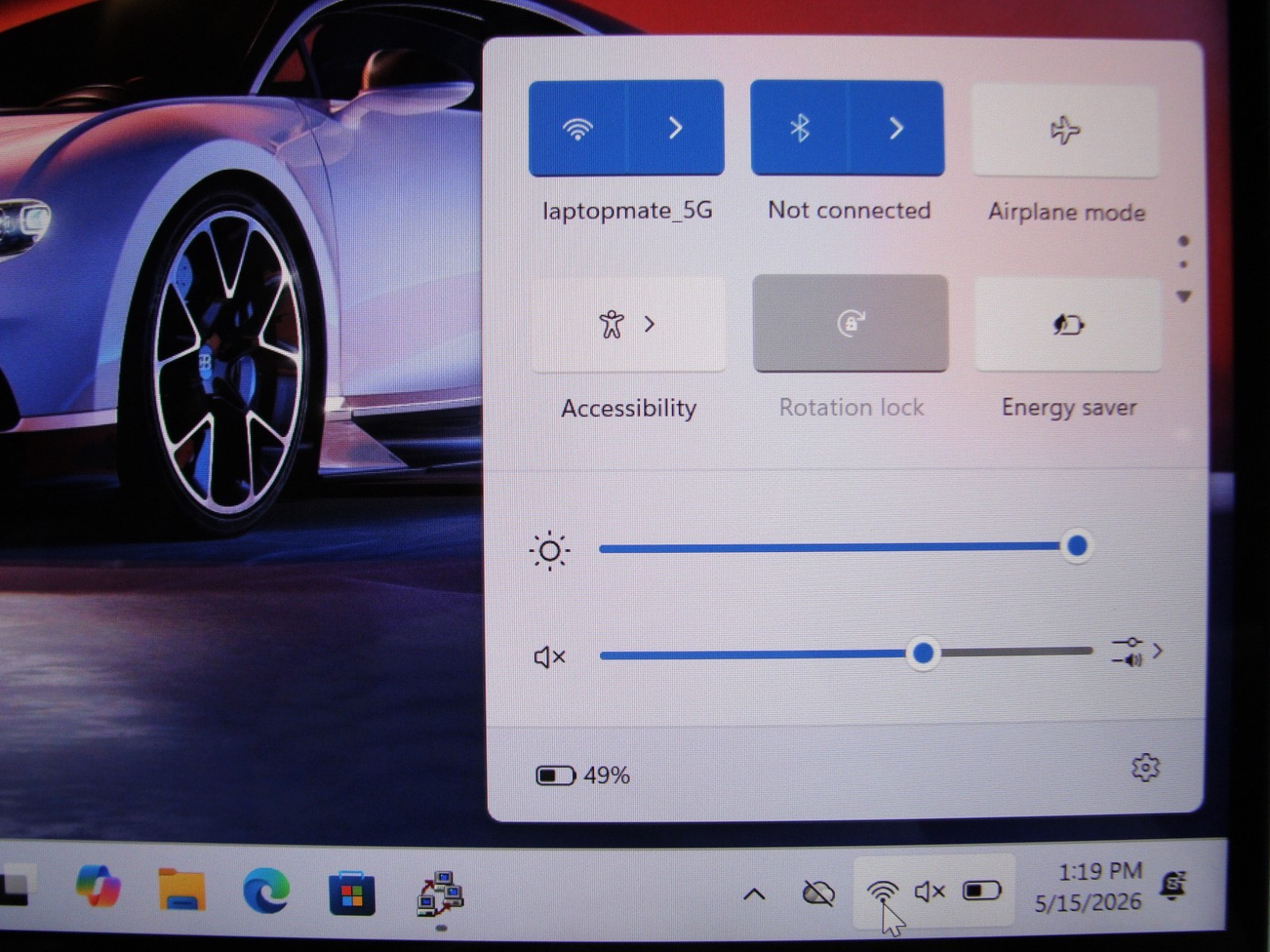The image size is (1270, 952).
Task: Open Microsoft Store from the taskbar
Action: coord(352,892)
